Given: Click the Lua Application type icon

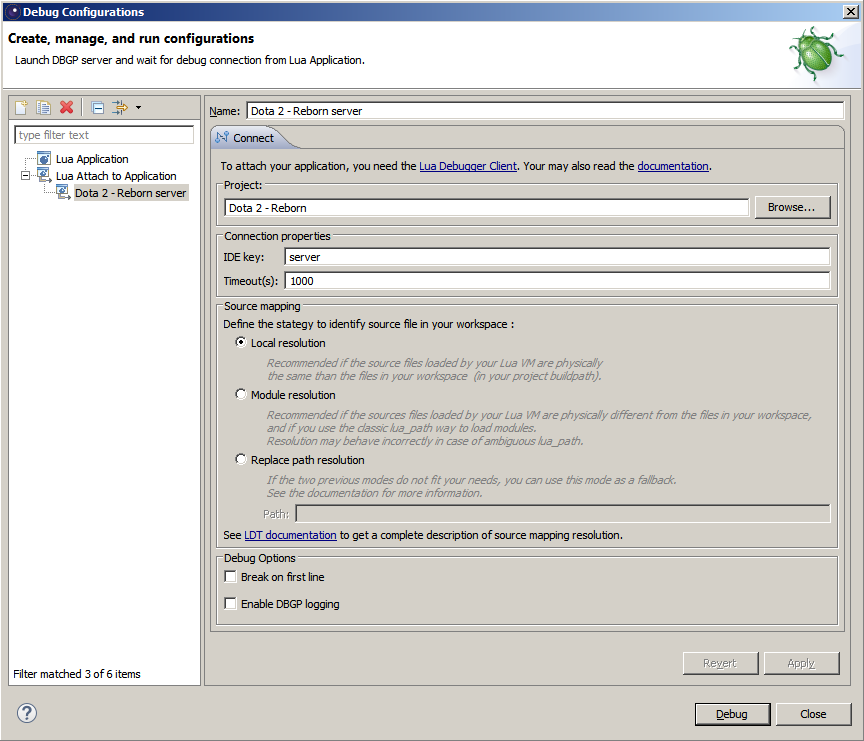Looking at the screenshot, I should 44,159.
